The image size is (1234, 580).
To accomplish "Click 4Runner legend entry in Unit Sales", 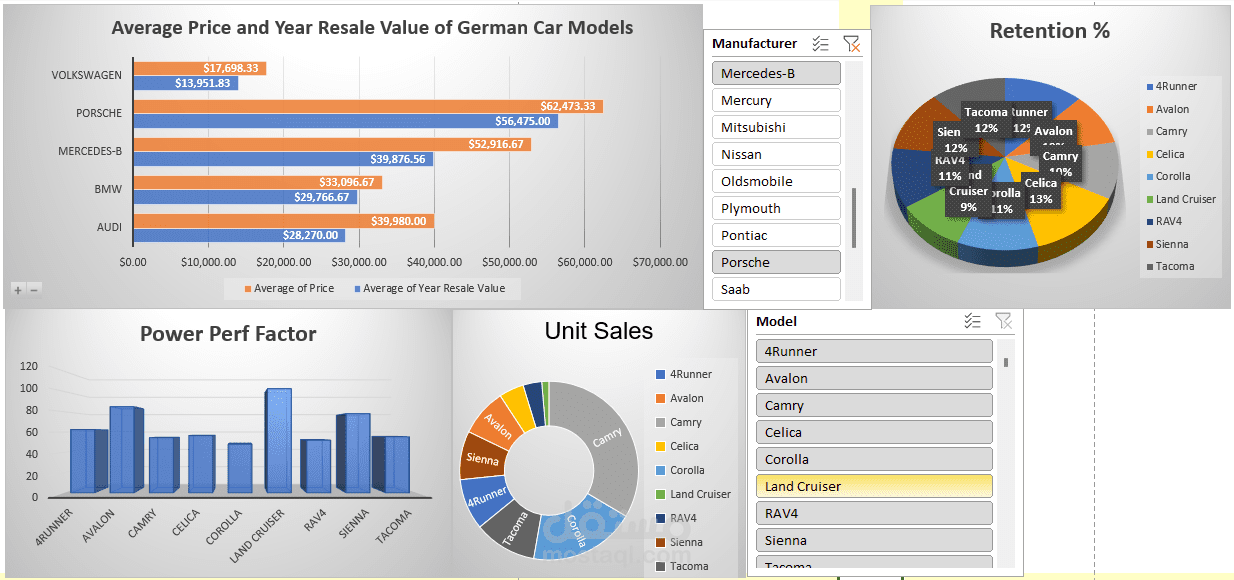I will coord(684,374).
